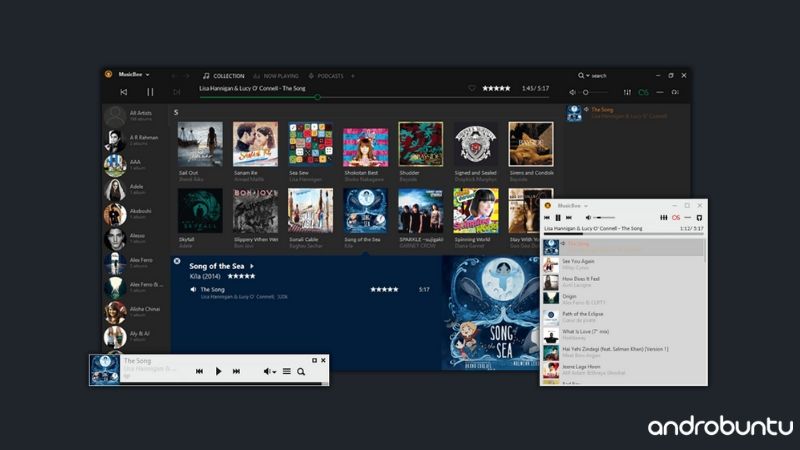
Task: Open the Shudder album cover
Action: [x=420, y=144]
